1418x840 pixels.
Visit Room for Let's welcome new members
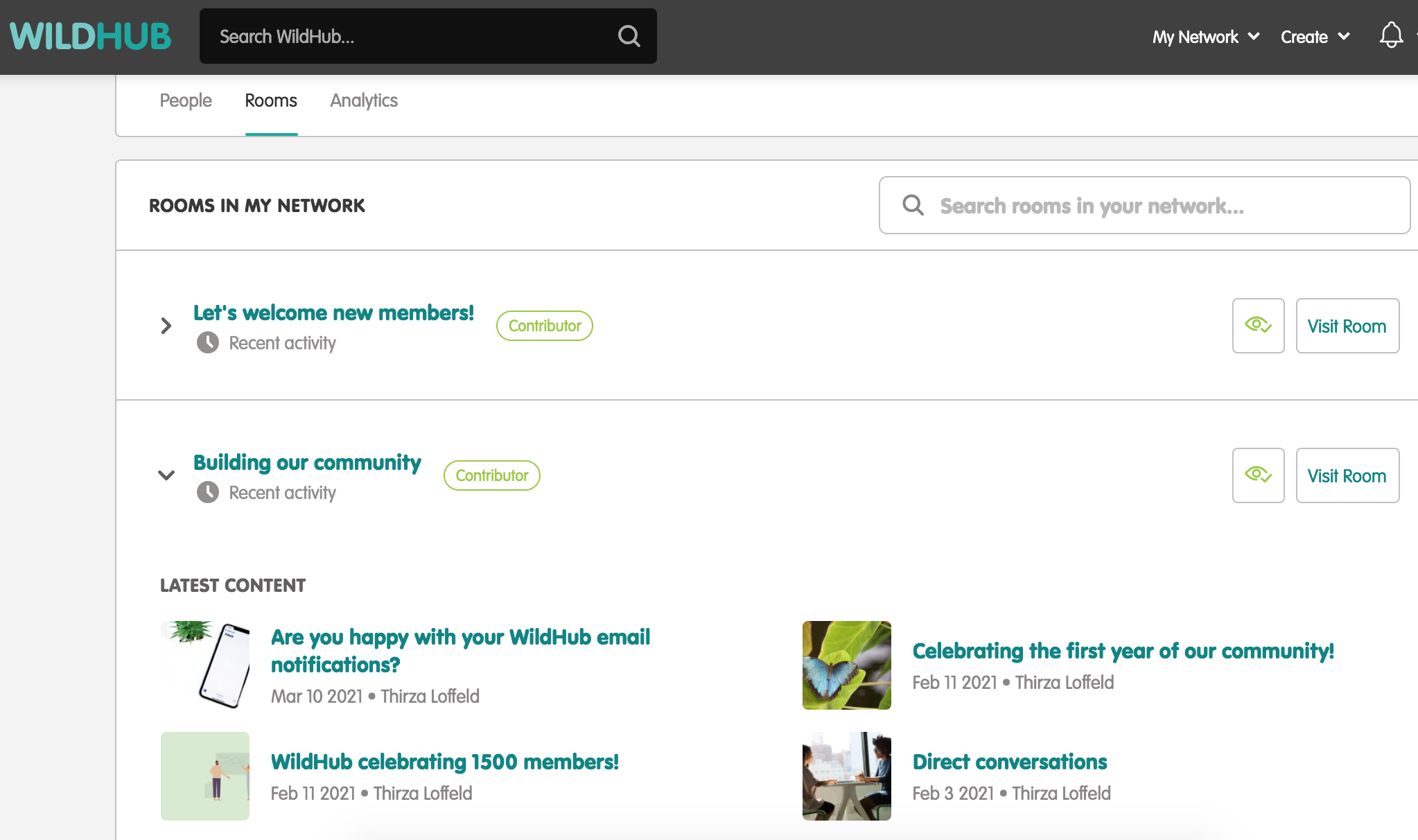coord(1347,326)
